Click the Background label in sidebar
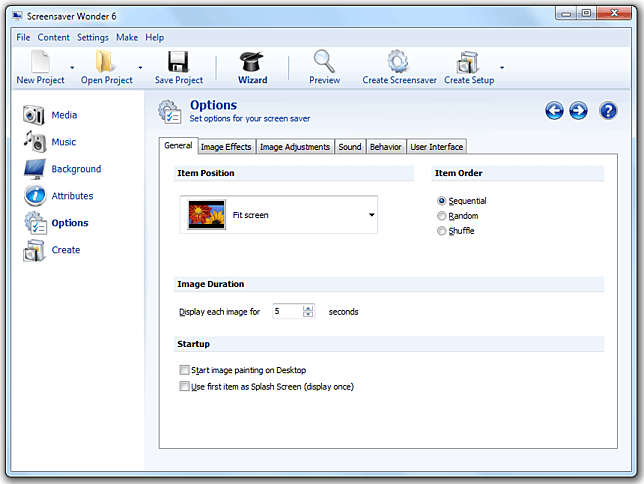644x484 pixels. pyautogui.click(x=76, y=169)
